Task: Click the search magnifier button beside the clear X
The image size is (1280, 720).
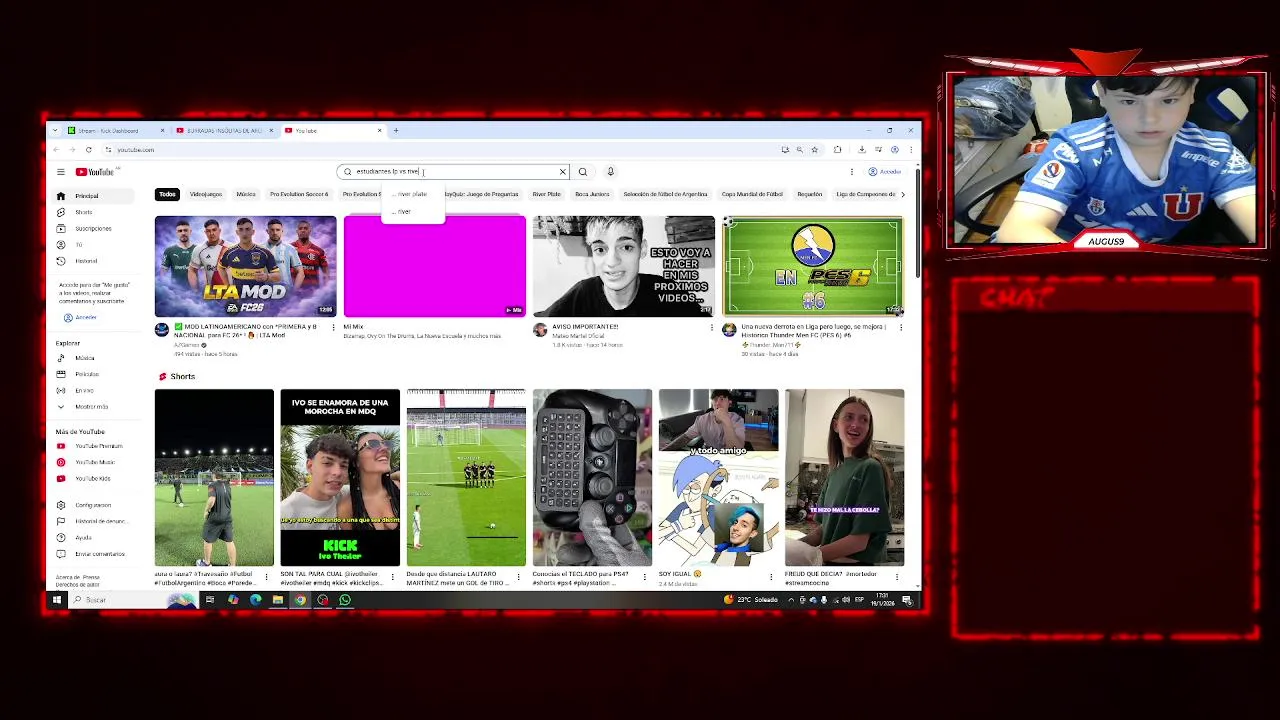Action: point(583,172)
